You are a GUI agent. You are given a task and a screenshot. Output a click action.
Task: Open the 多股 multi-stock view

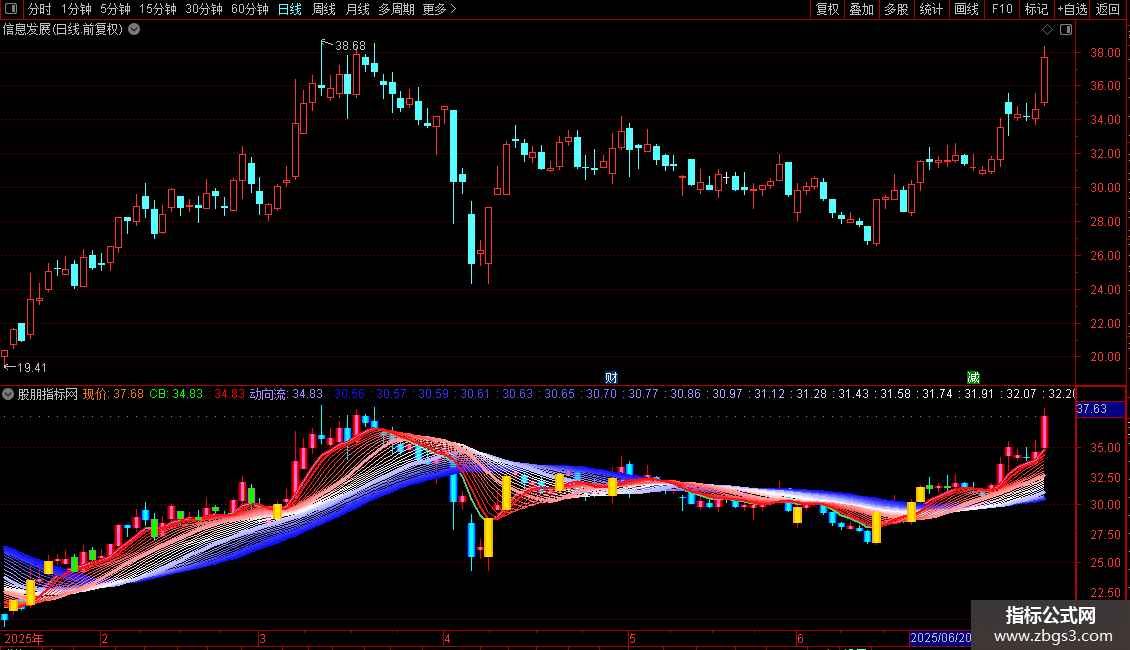(x=896, y=9)
